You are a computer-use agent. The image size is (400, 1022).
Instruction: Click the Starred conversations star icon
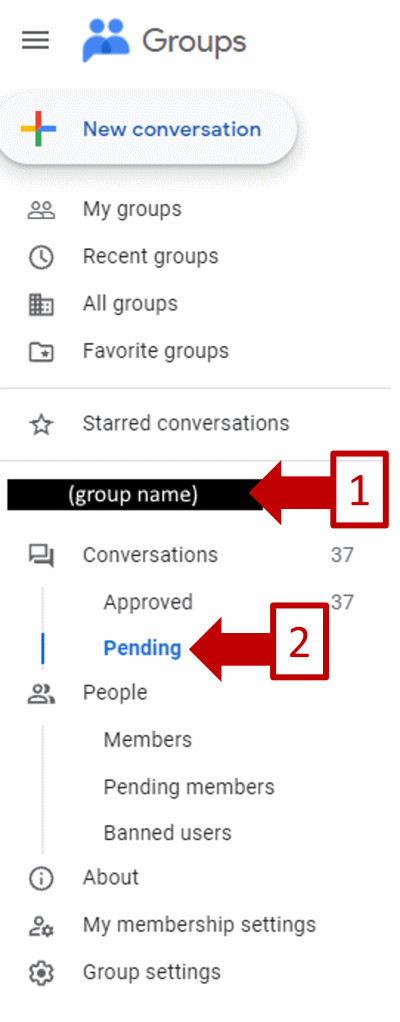[x=41, y=424]
